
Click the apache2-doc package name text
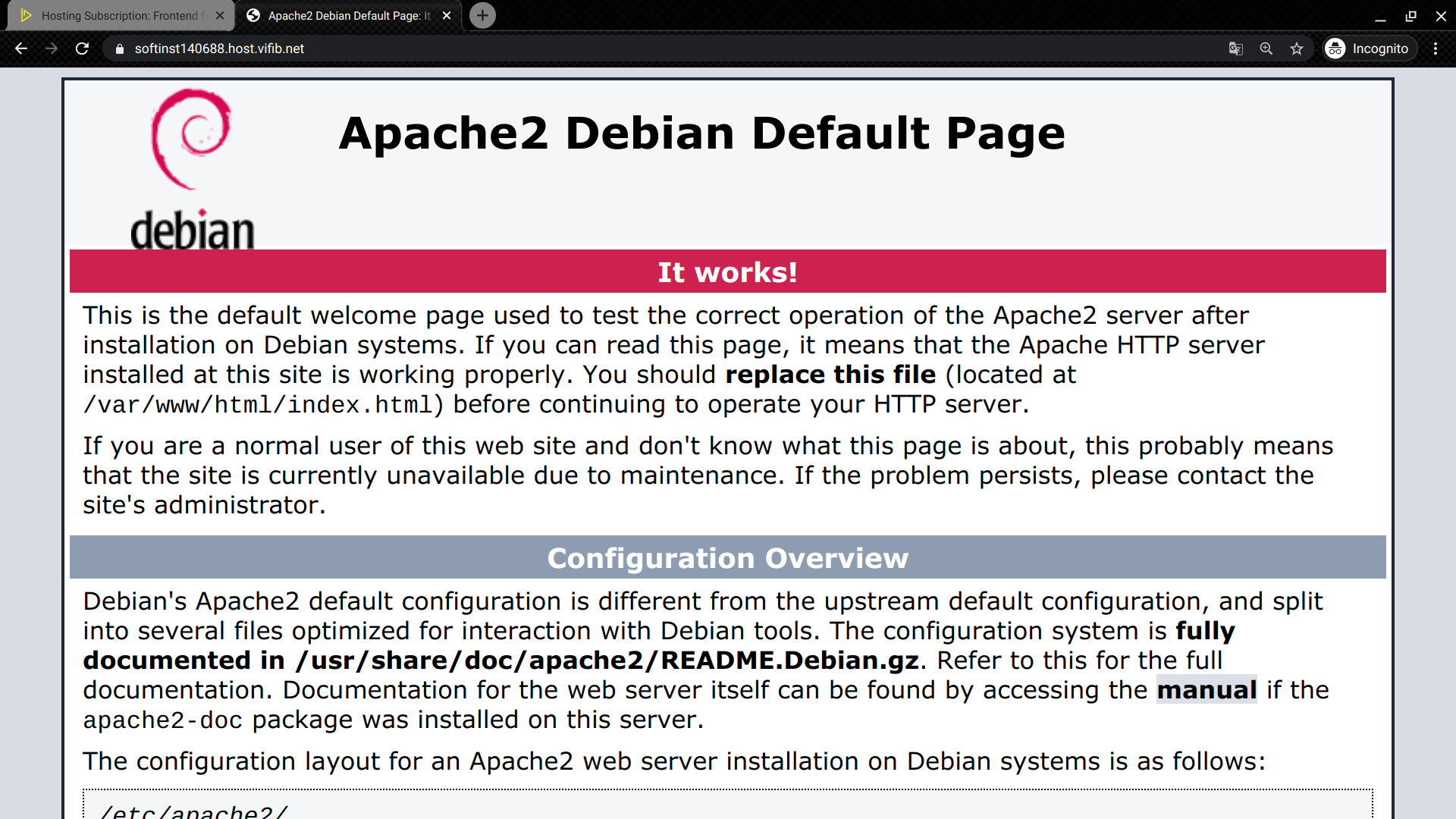[x=163, y=720]
